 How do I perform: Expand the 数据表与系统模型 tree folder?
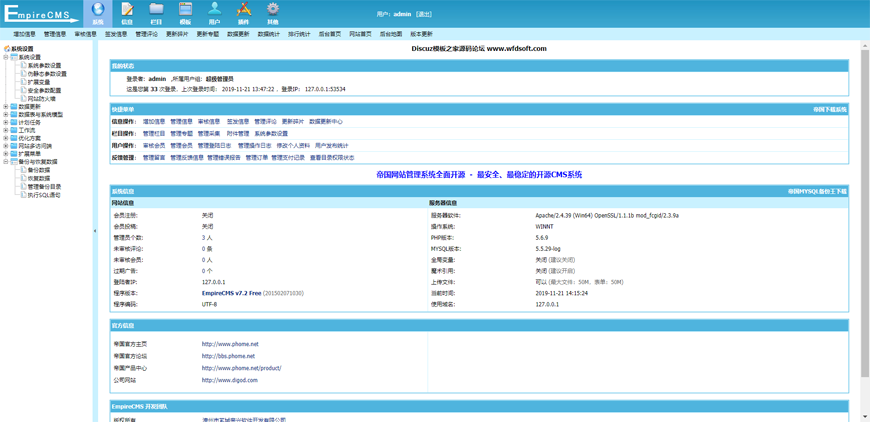(x=6, y=115)
